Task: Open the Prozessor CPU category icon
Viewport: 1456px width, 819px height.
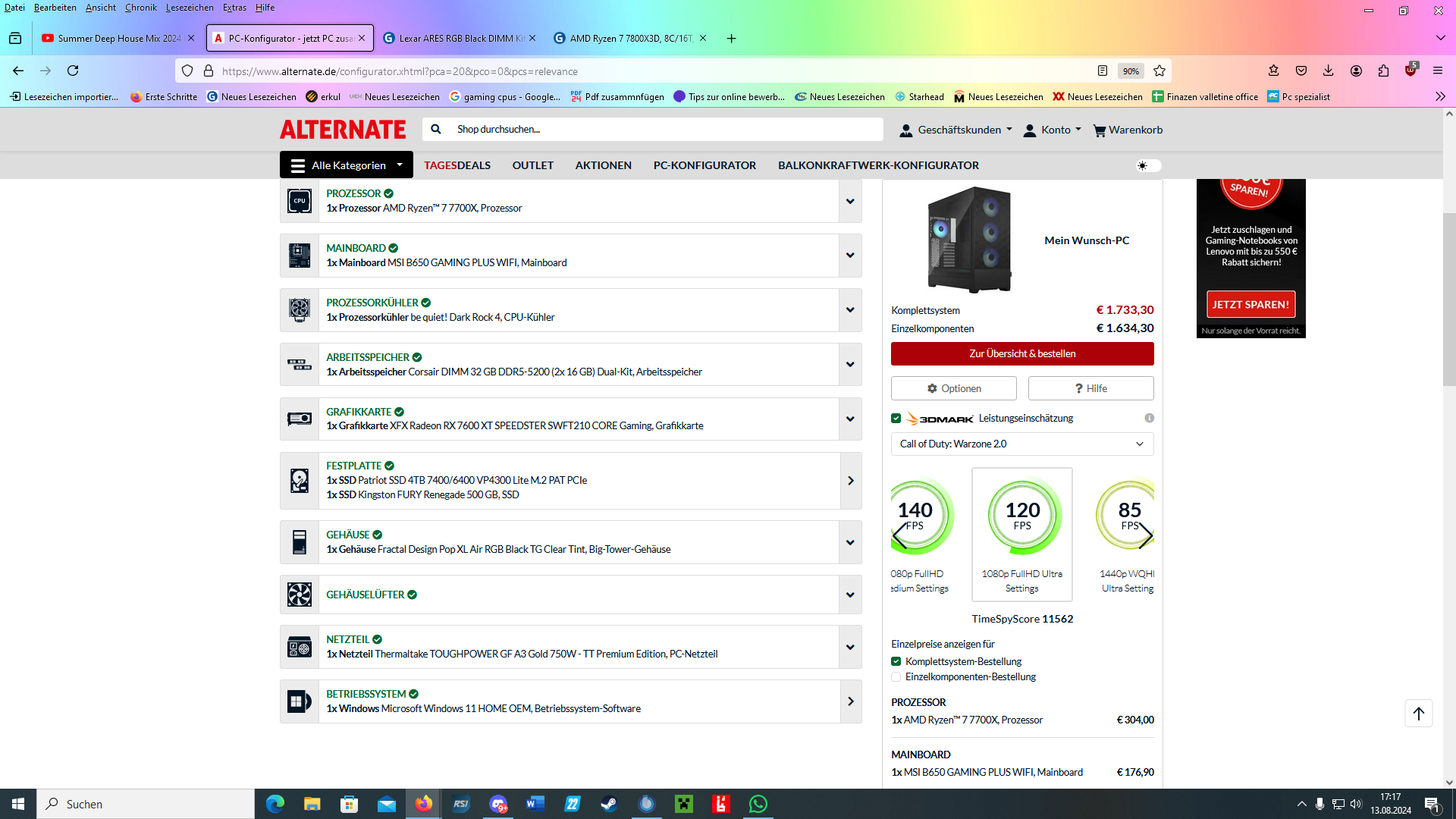Action: coord(300,201)
